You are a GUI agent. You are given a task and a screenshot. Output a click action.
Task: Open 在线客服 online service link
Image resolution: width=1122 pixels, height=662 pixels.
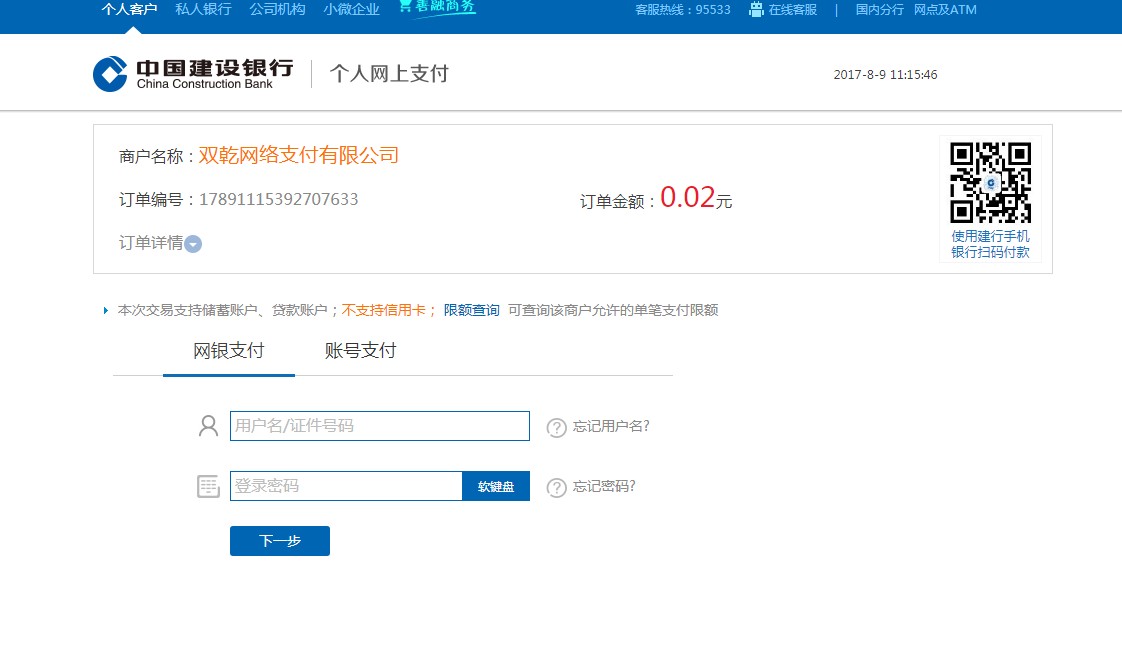pos(793,9)
